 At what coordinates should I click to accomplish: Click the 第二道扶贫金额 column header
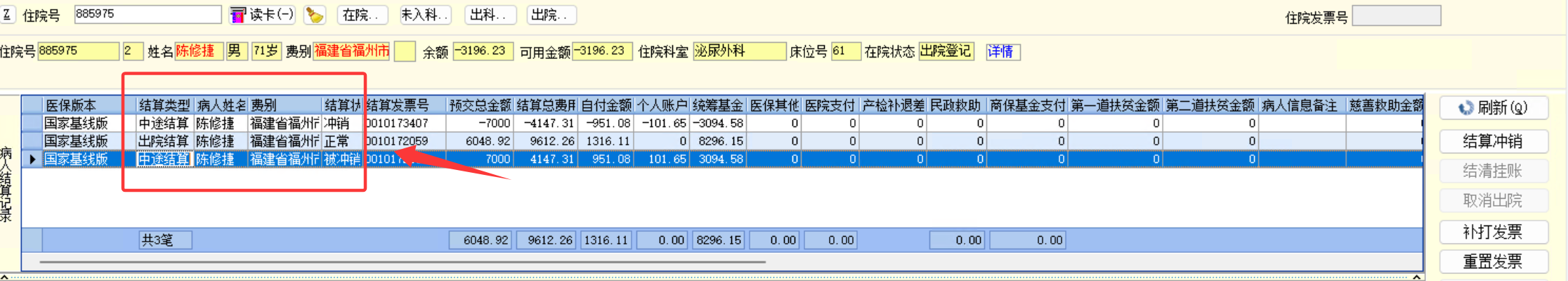(1210, 105)
